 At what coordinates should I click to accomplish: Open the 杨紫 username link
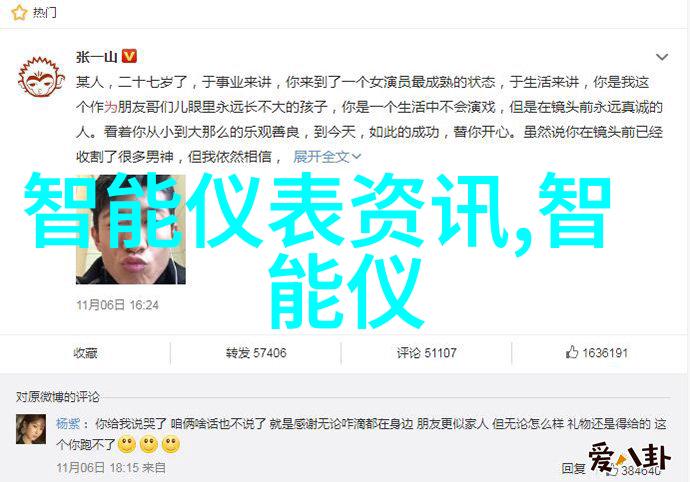point(68,423)
